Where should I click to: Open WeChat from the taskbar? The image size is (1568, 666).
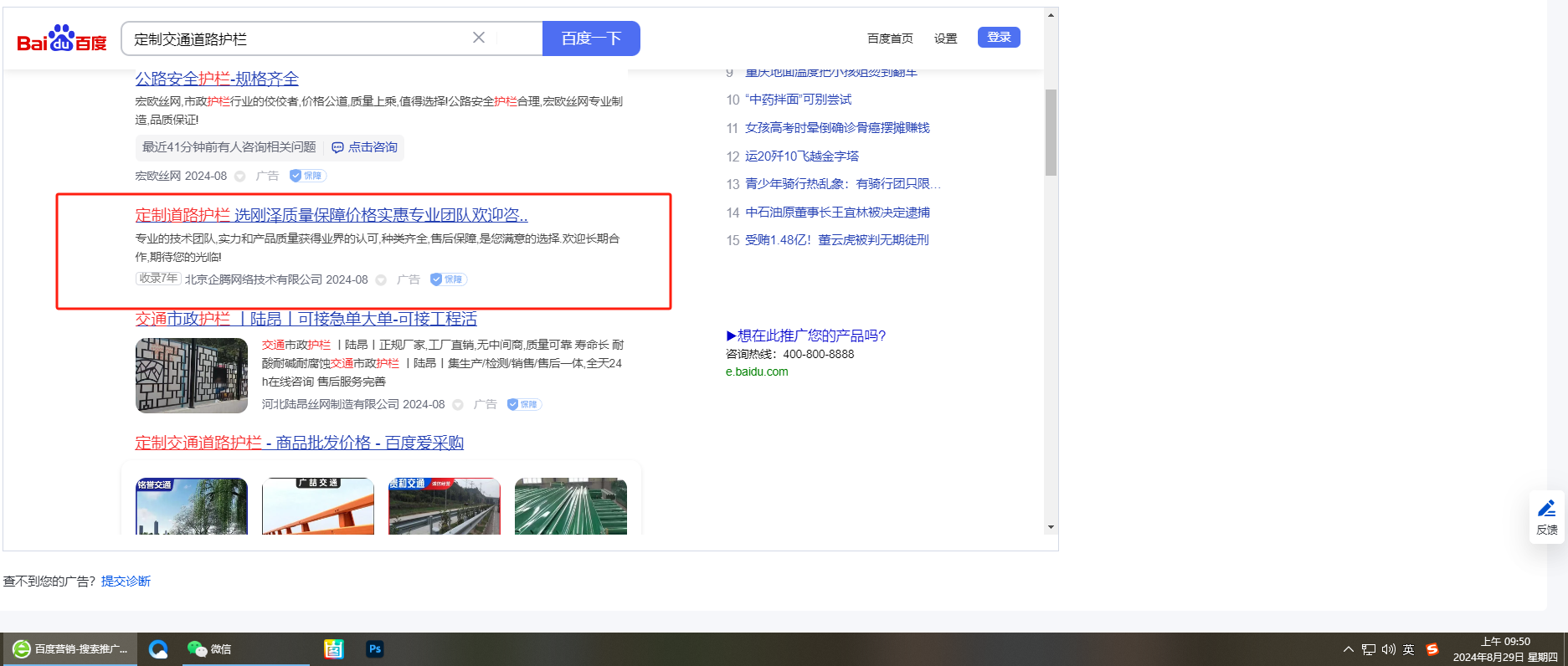(x=198, y=648)
